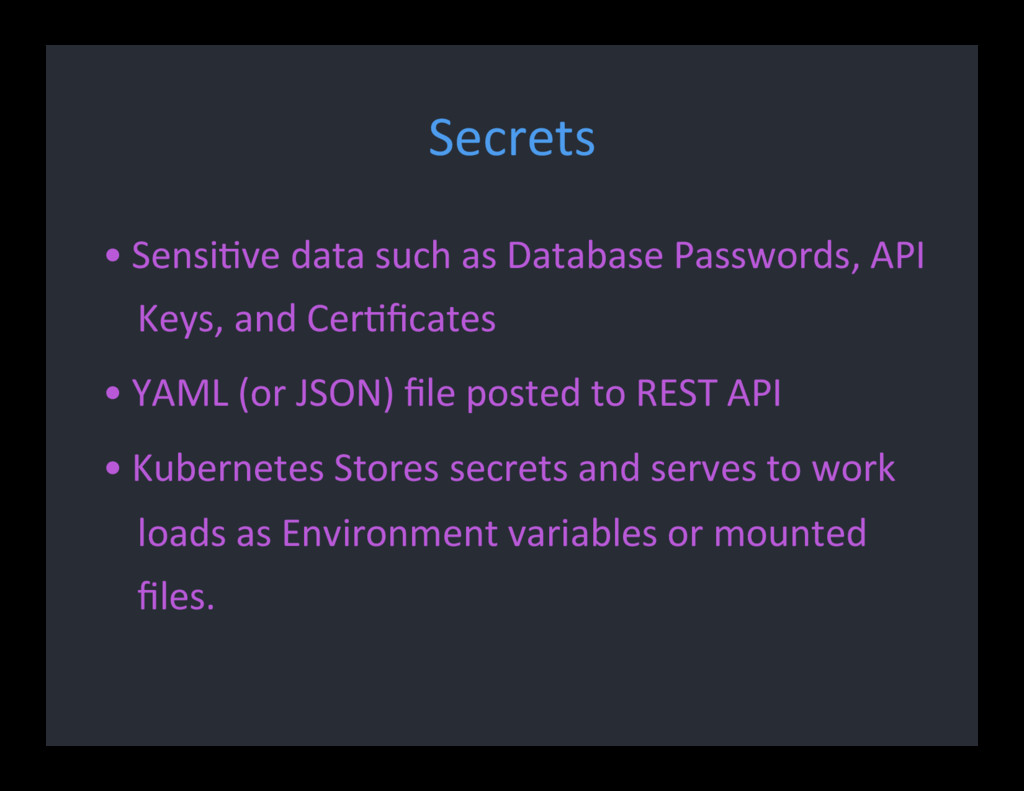Click the words Environment variables

click(x=469, y=533)
